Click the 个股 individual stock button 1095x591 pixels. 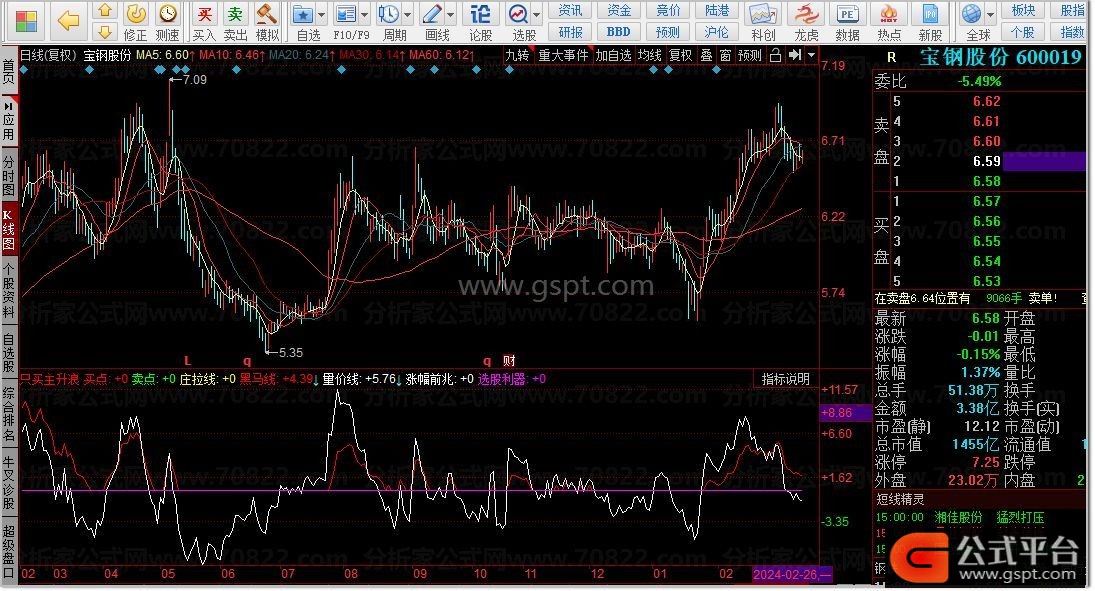[x=1023, y=32]
